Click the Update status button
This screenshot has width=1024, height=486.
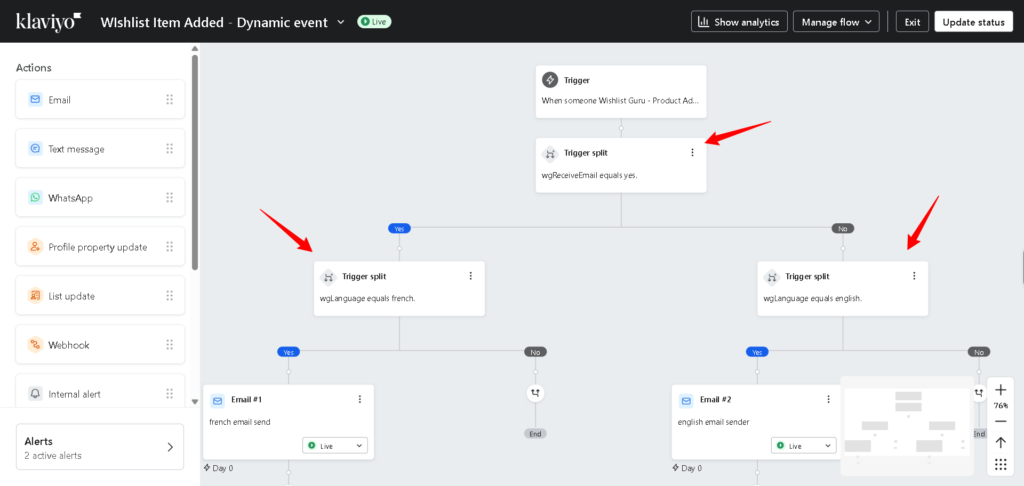tap(973, 22)
